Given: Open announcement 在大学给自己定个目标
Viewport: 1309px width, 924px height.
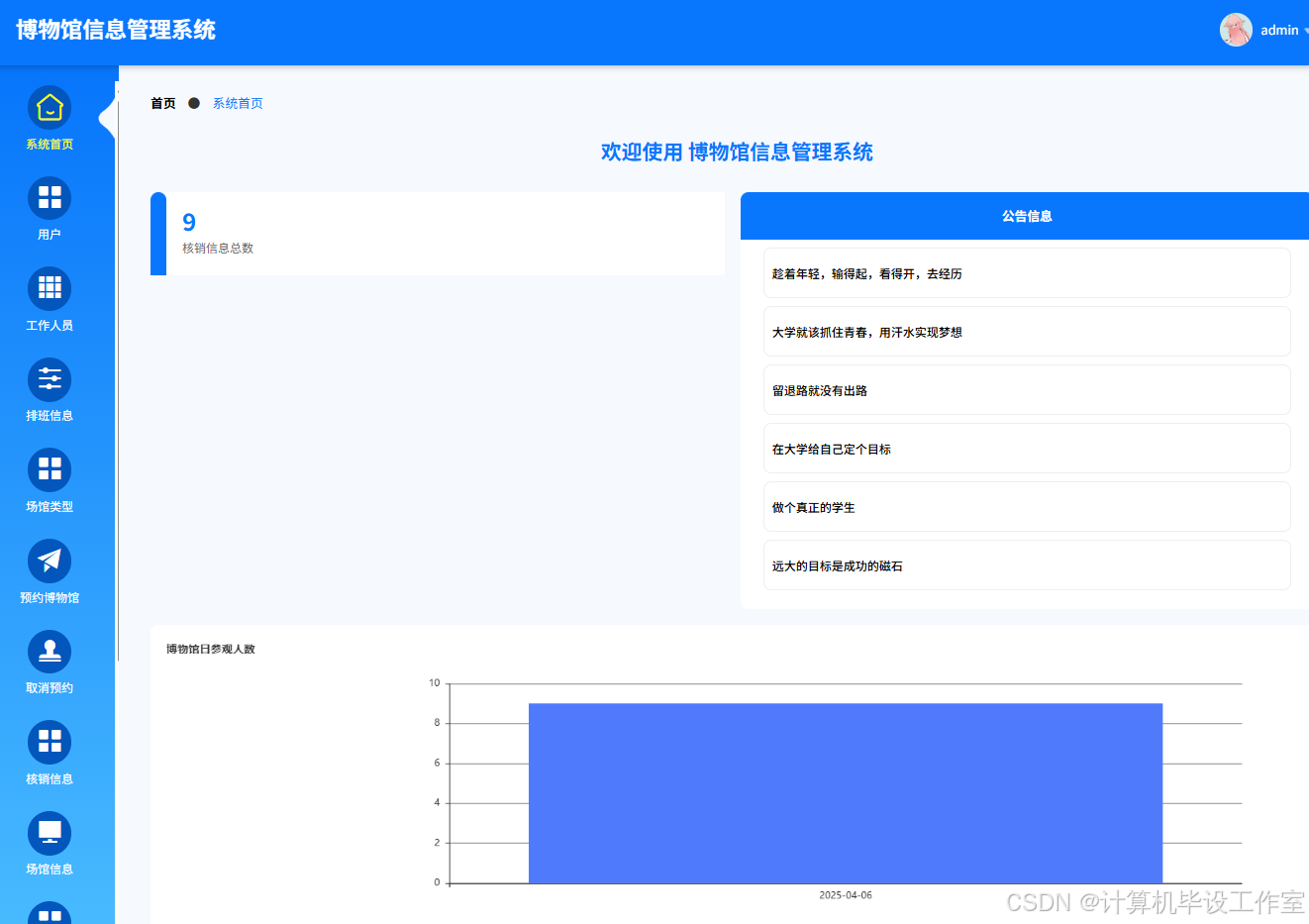Looking at the screenshot, I should tap(1027, 449).
